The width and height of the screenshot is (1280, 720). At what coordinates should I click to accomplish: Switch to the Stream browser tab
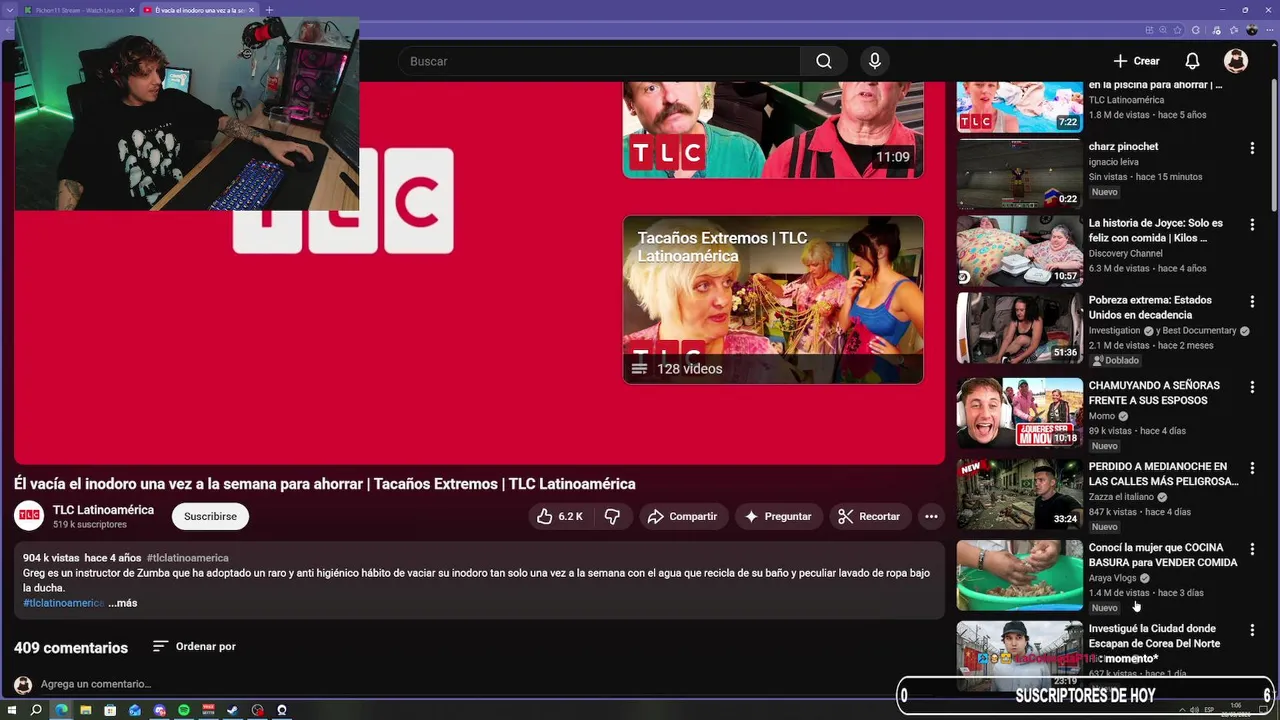point(77,10)
